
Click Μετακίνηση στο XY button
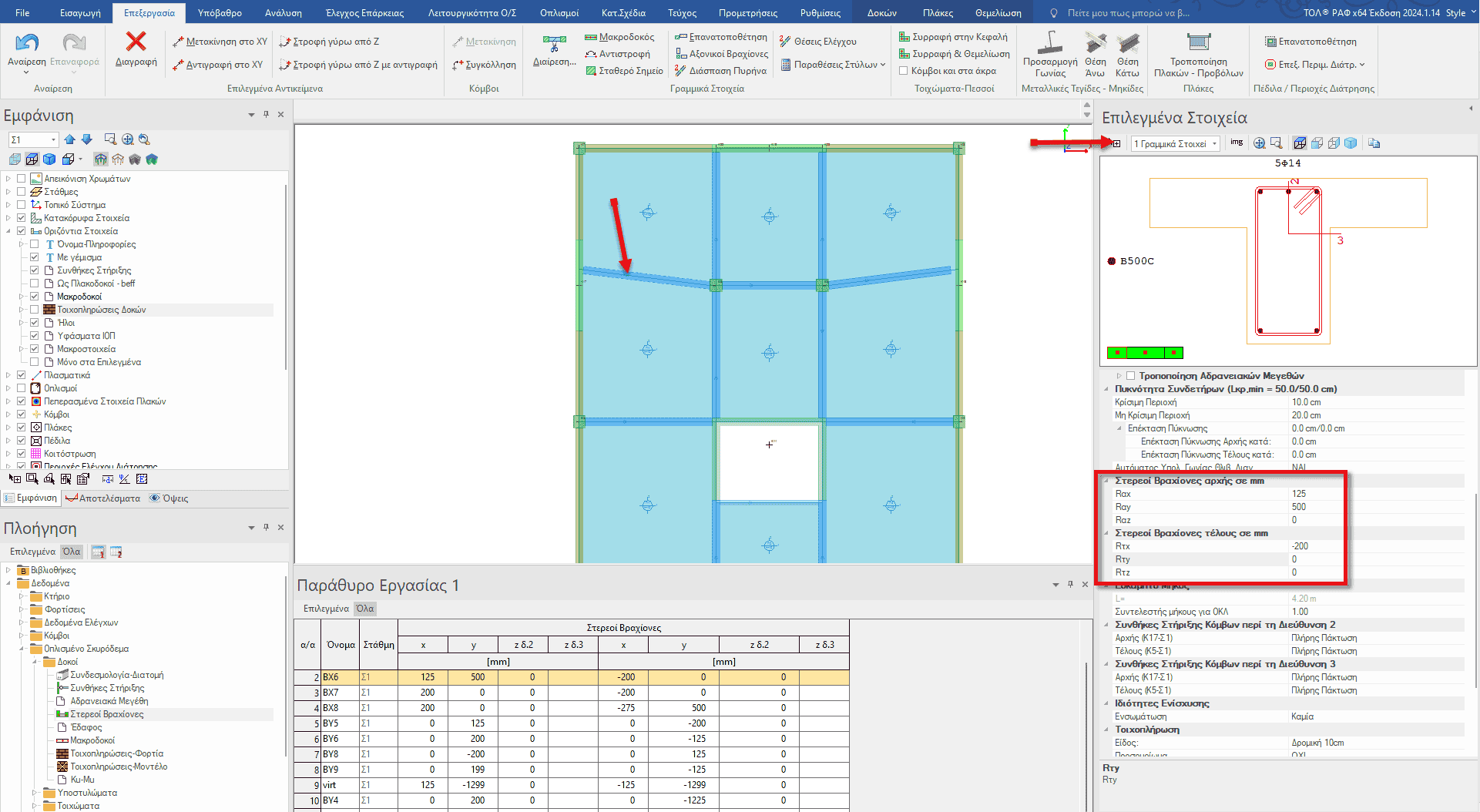coord(220,42)
